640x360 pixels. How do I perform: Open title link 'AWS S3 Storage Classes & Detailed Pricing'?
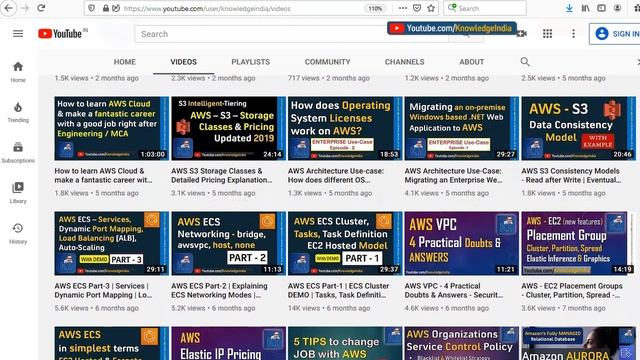tap(222, 176)
